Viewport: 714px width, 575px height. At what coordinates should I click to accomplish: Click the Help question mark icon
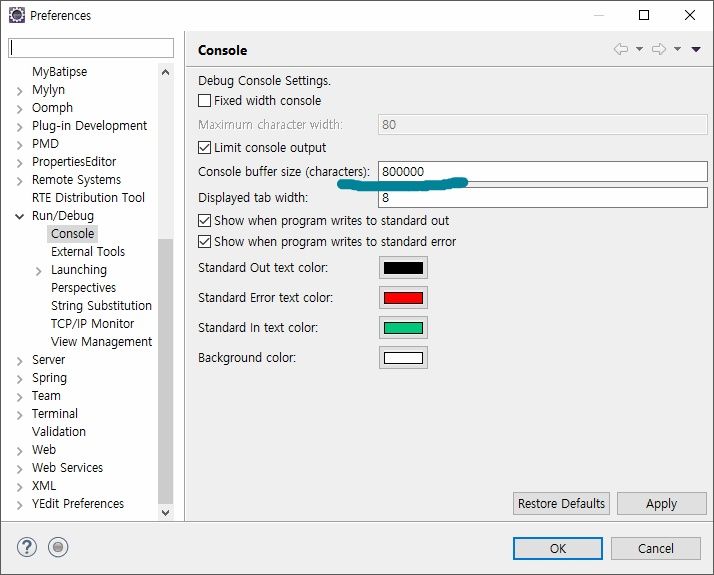[x=27, y=547]
